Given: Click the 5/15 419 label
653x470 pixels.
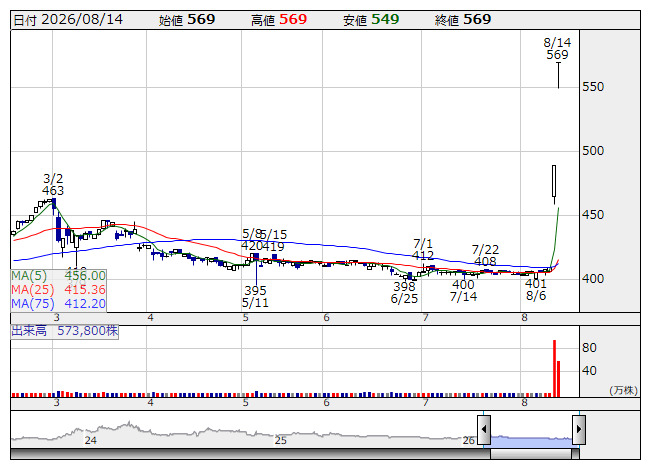Looking at the screenshot, I should tap(274, 241).
